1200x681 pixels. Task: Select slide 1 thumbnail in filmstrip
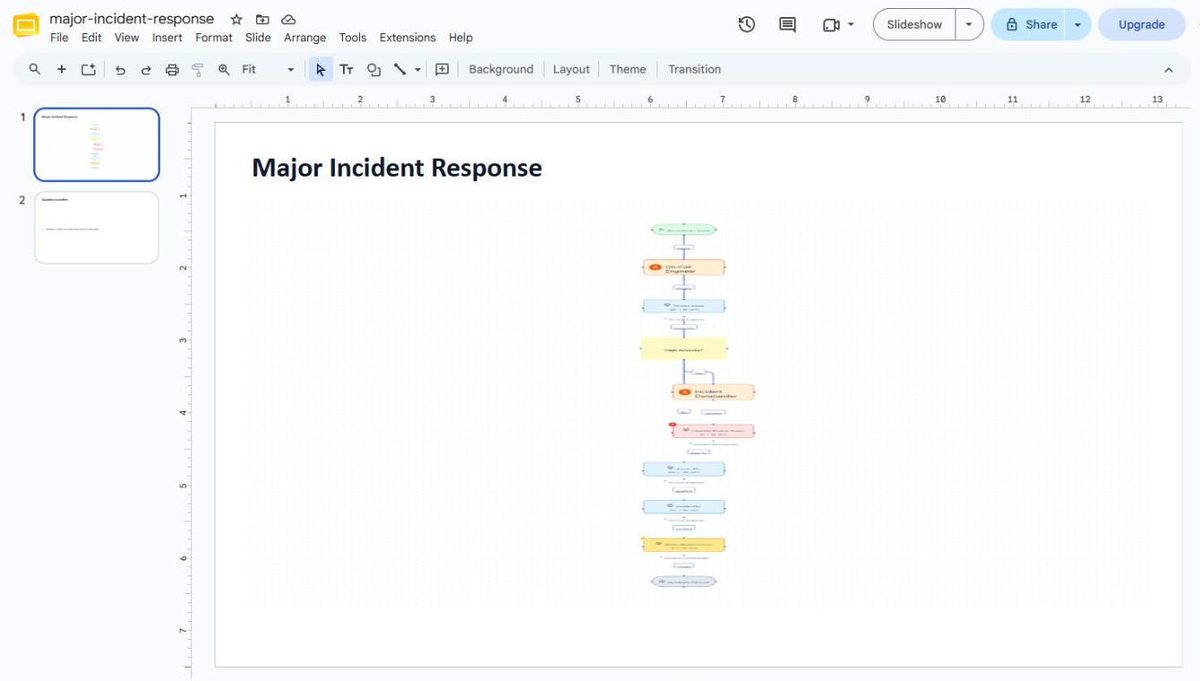97,145
